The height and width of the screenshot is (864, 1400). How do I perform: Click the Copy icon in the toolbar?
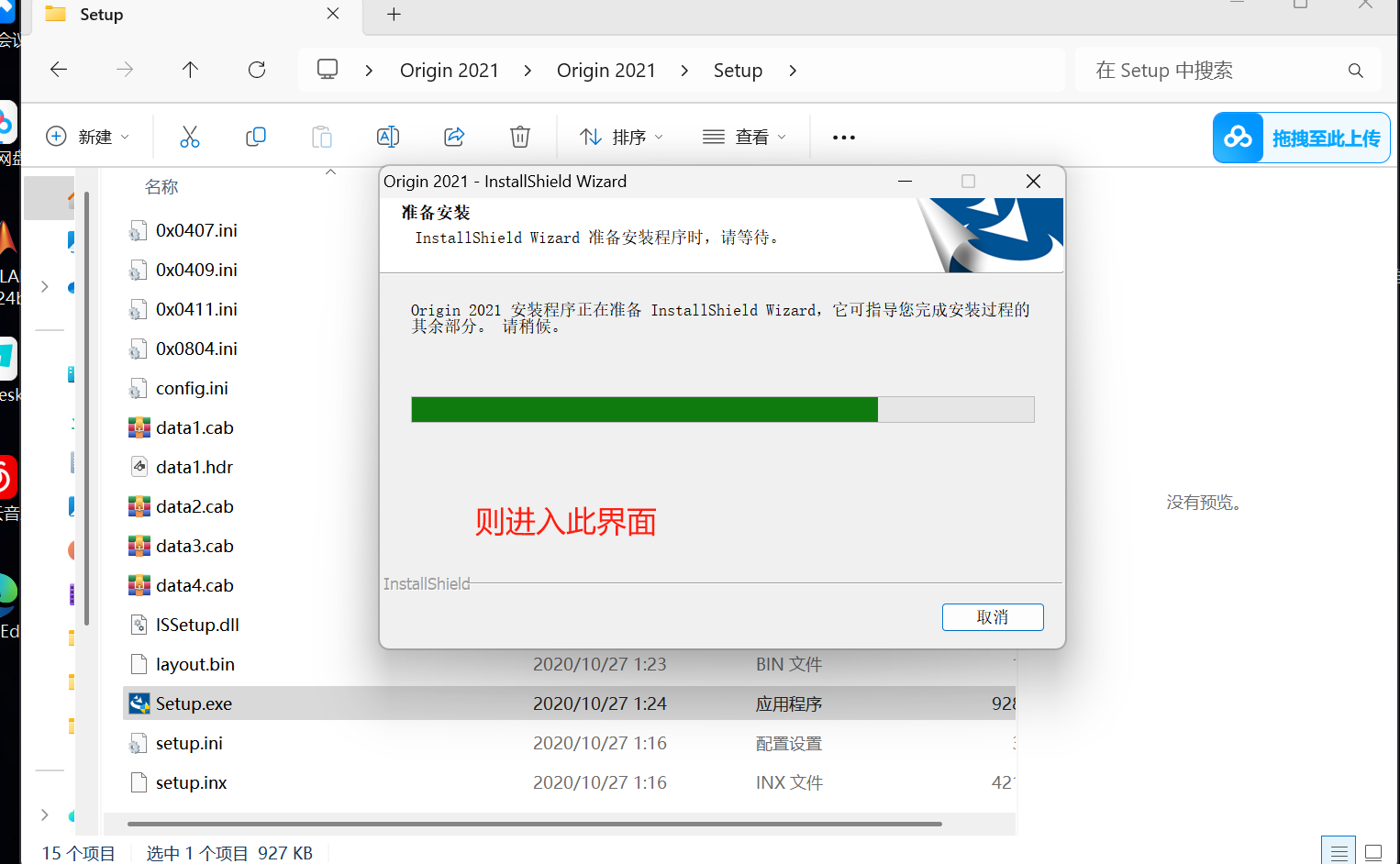point(256,136)
